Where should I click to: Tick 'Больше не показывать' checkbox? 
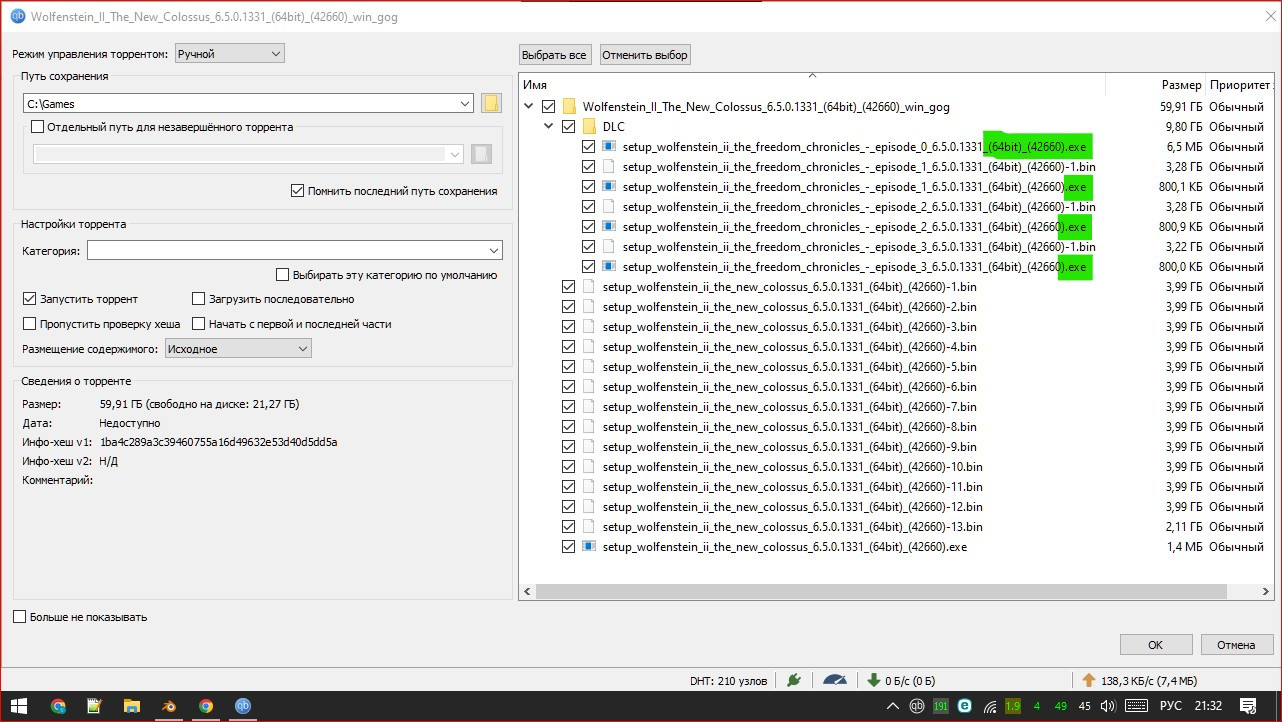pos(20,617)
